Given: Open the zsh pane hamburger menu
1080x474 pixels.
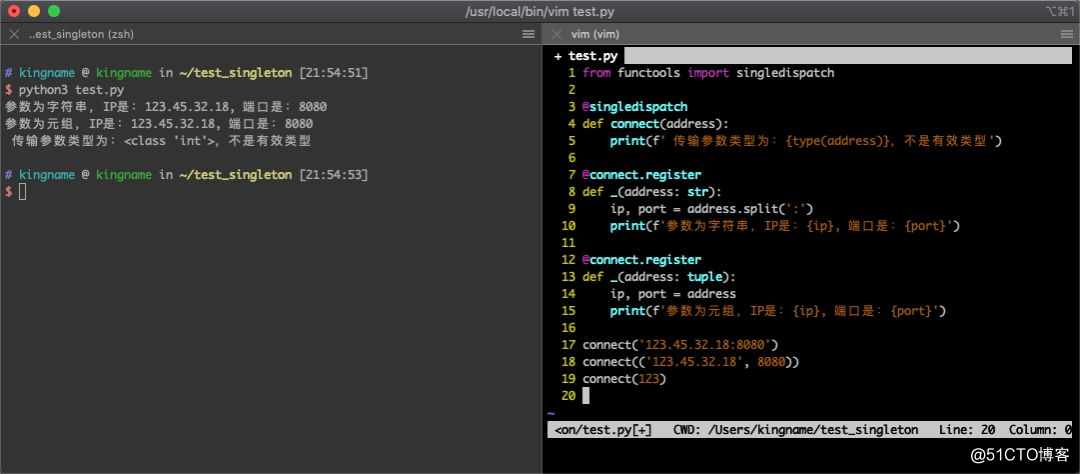Looking at the screenshot, I should pos(528,34).
